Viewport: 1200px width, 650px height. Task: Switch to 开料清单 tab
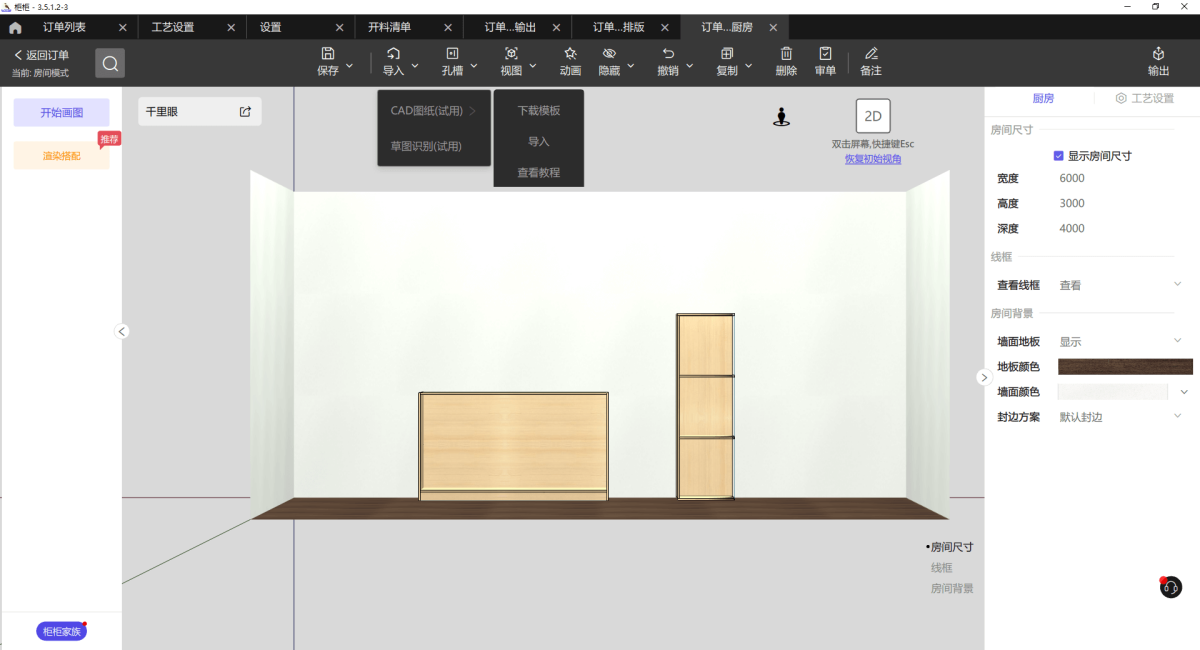coord(389,27)
